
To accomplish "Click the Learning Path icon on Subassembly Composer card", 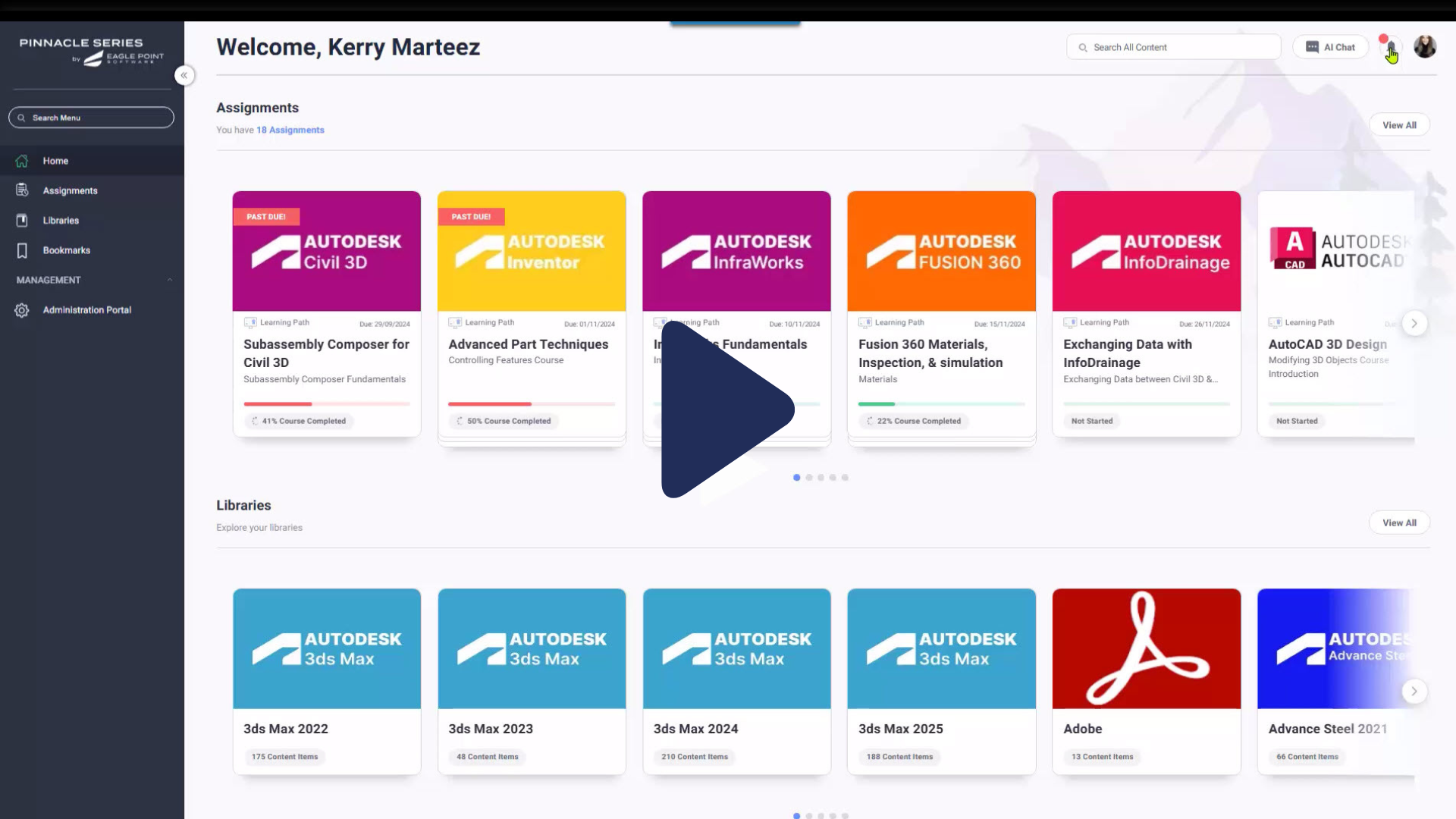I will 250,323.
